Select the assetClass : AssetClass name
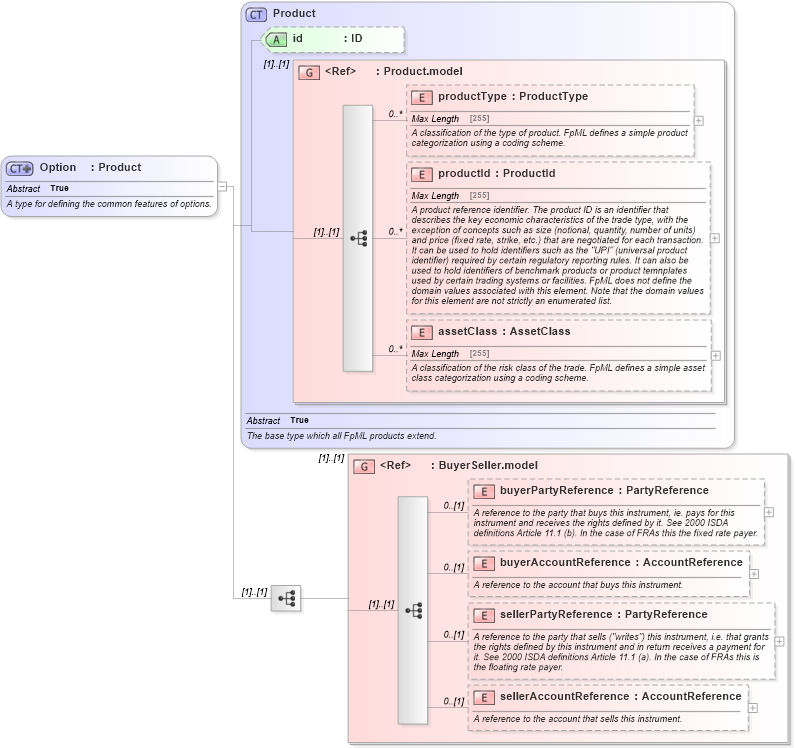Screen dimensions: 795x748 point(504,332)
